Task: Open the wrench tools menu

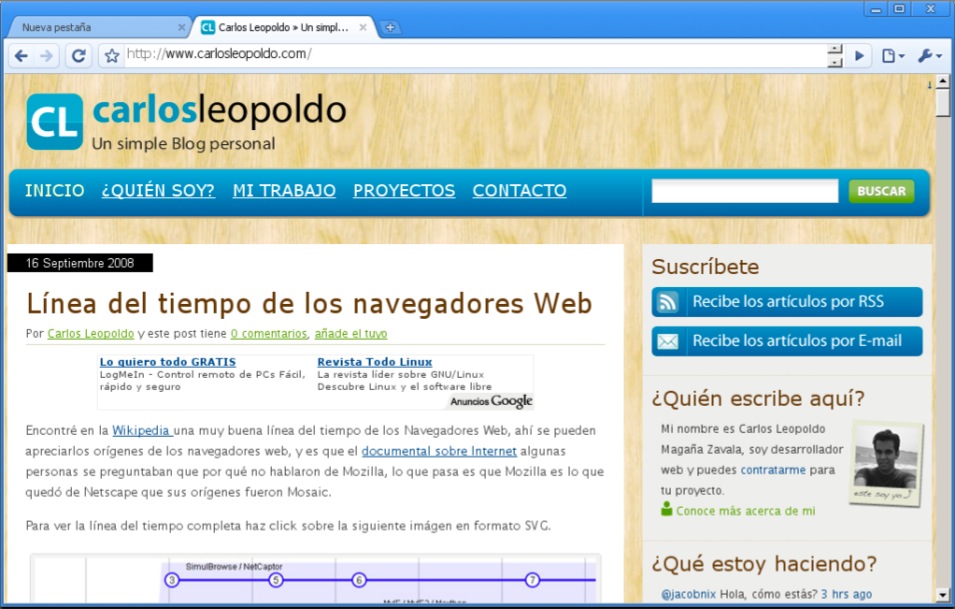Action: tap(929, 56)
